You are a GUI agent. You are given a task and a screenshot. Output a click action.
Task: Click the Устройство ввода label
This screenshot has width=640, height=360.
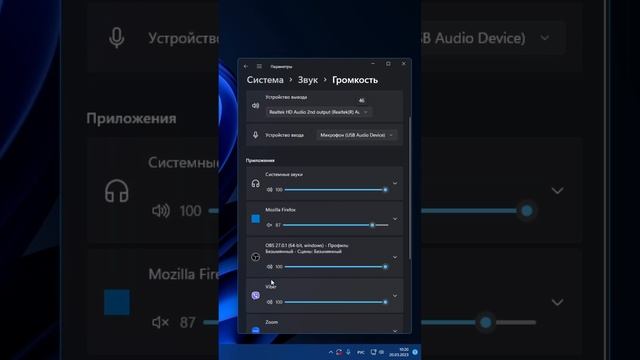pos(284,135)
